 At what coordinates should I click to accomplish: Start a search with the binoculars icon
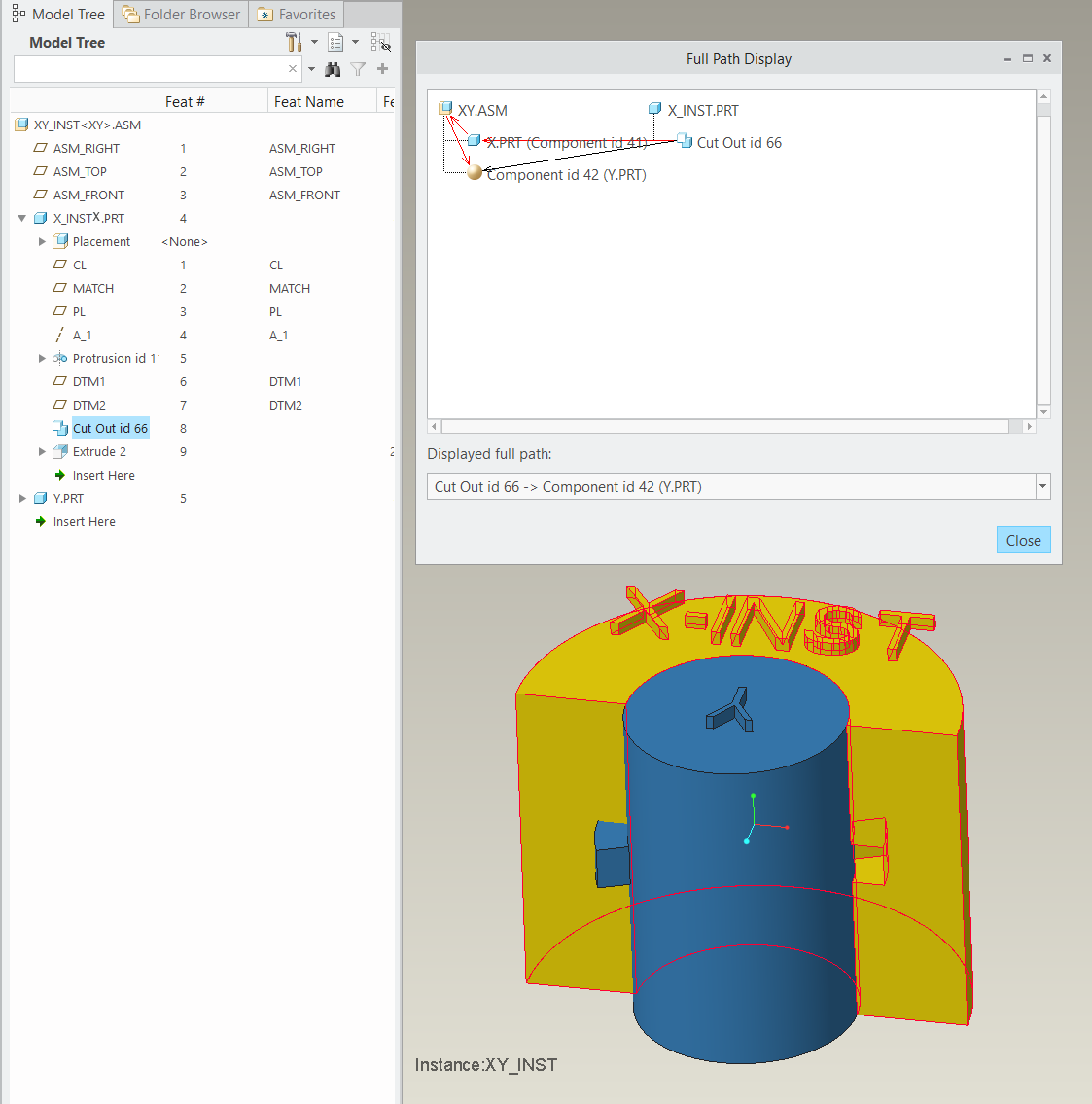333,69
